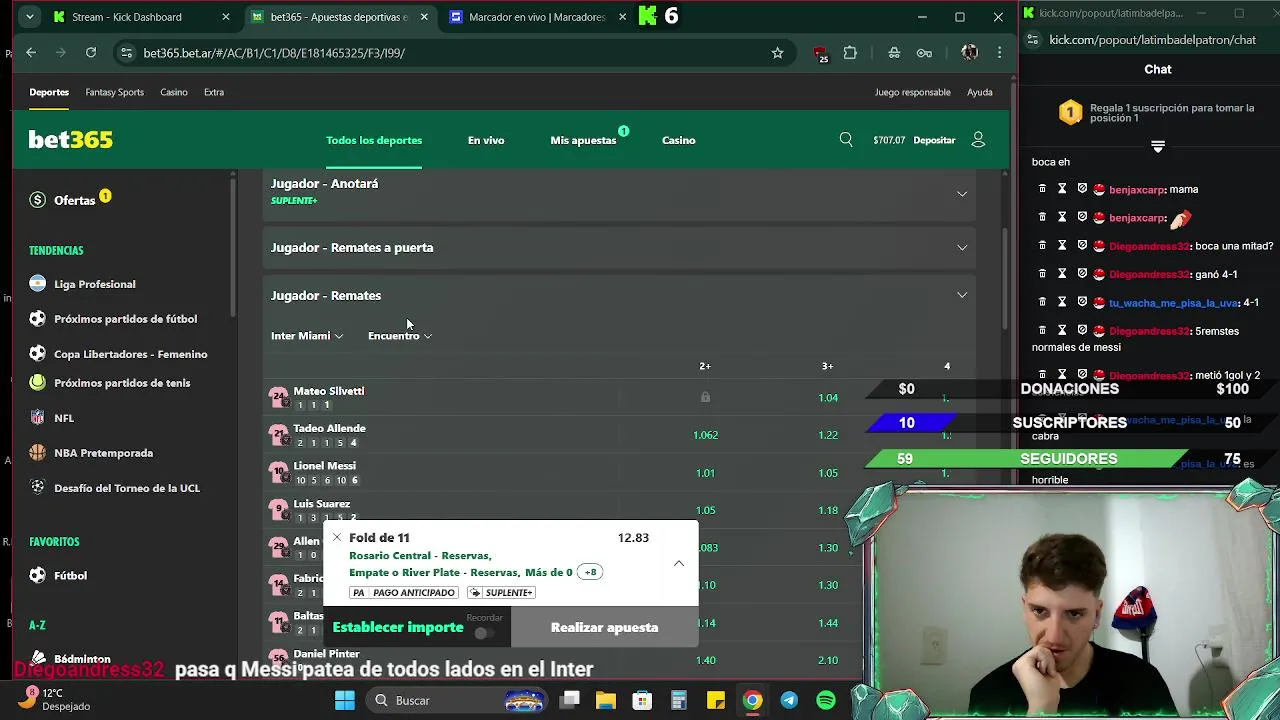Screen dimensions: 1280x720
Task: Open Mis apuestas tab
Action: click(x=583, y=140)
